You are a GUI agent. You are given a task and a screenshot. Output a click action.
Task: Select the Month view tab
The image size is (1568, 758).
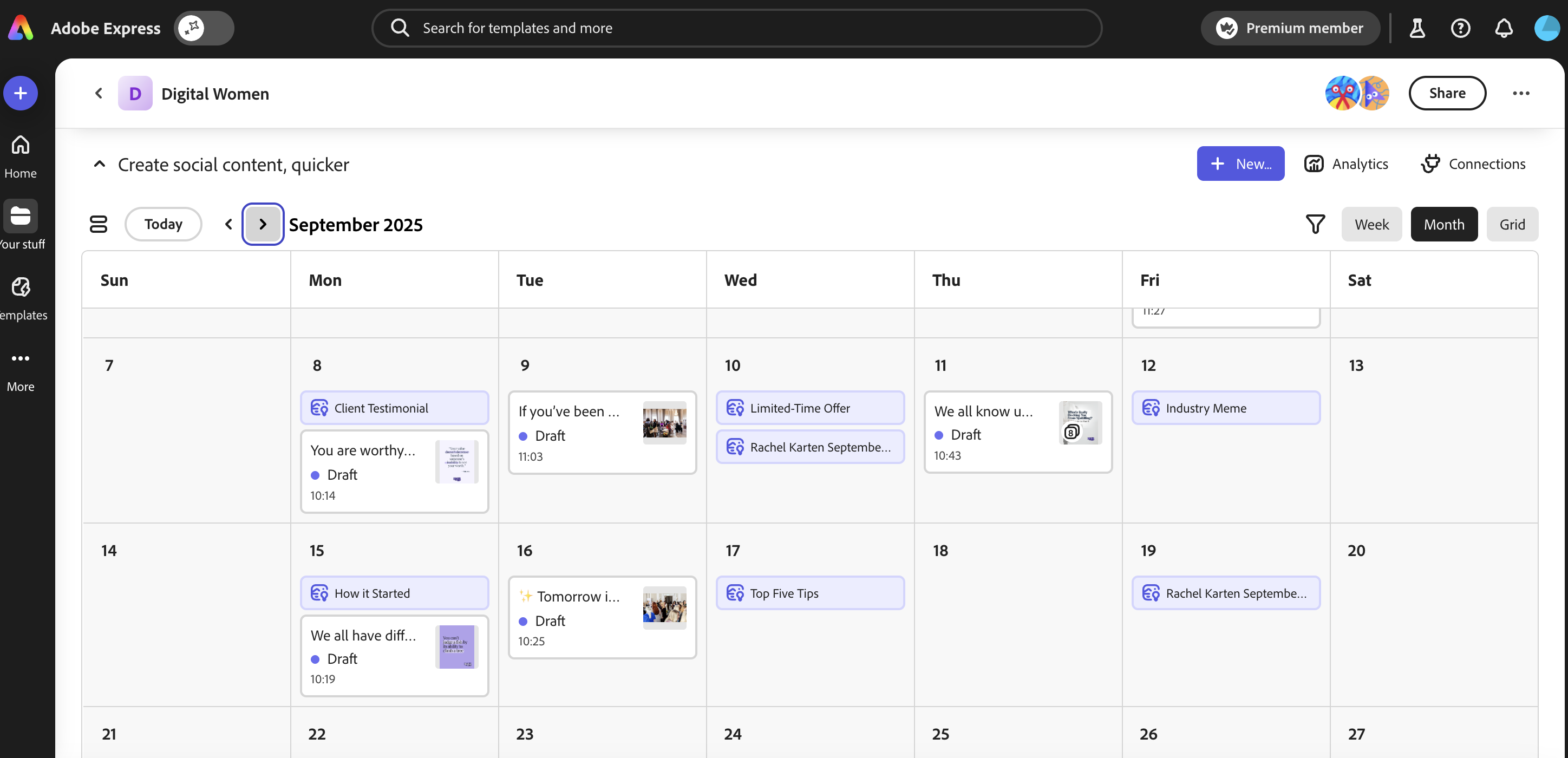1443,224
